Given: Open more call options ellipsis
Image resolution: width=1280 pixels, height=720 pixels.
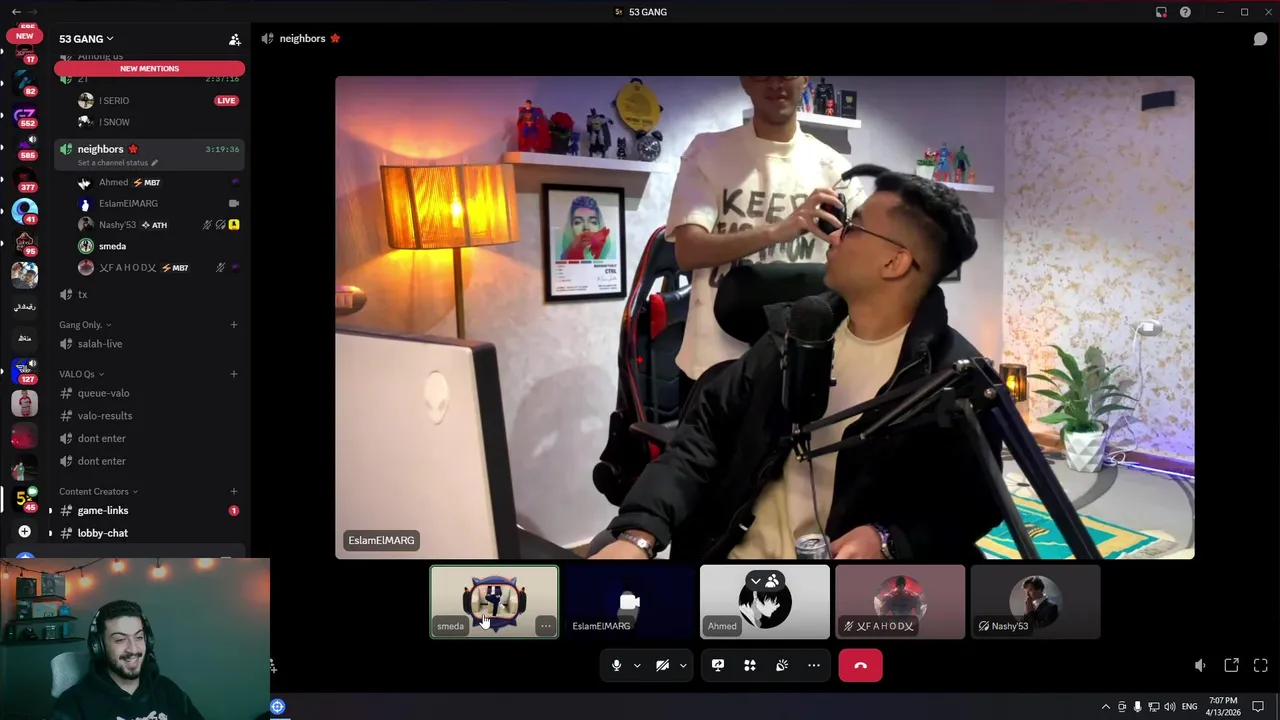Looking at the screenshot, I should click(814, 665).
